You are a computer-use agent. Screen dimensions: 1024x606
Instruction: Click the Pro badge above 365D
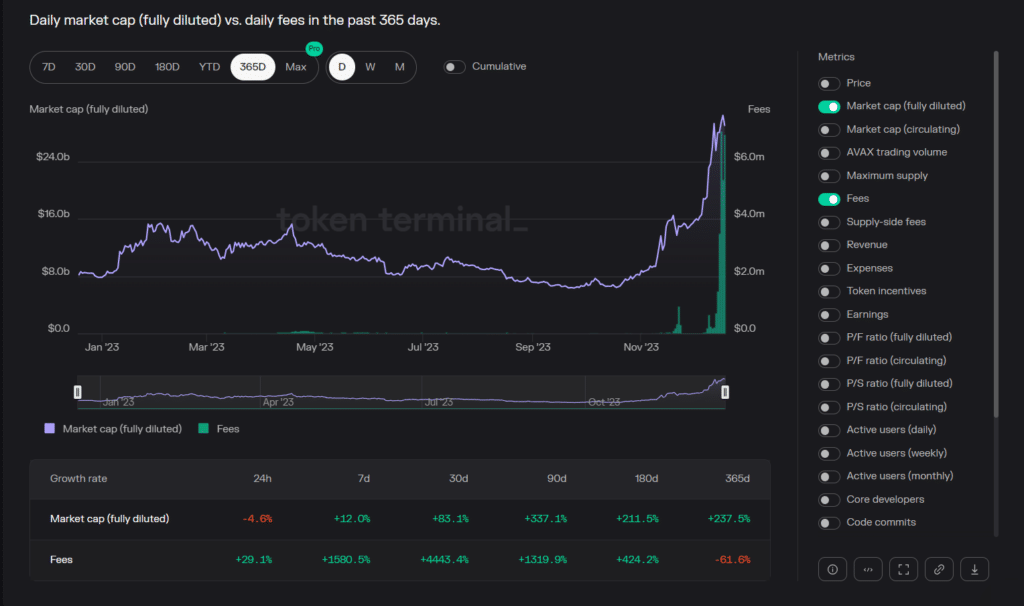coord(313,48)
